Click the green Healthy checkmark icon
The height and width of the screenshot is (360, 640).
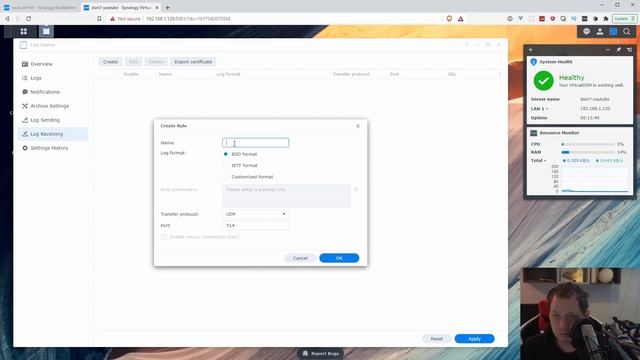544,81
